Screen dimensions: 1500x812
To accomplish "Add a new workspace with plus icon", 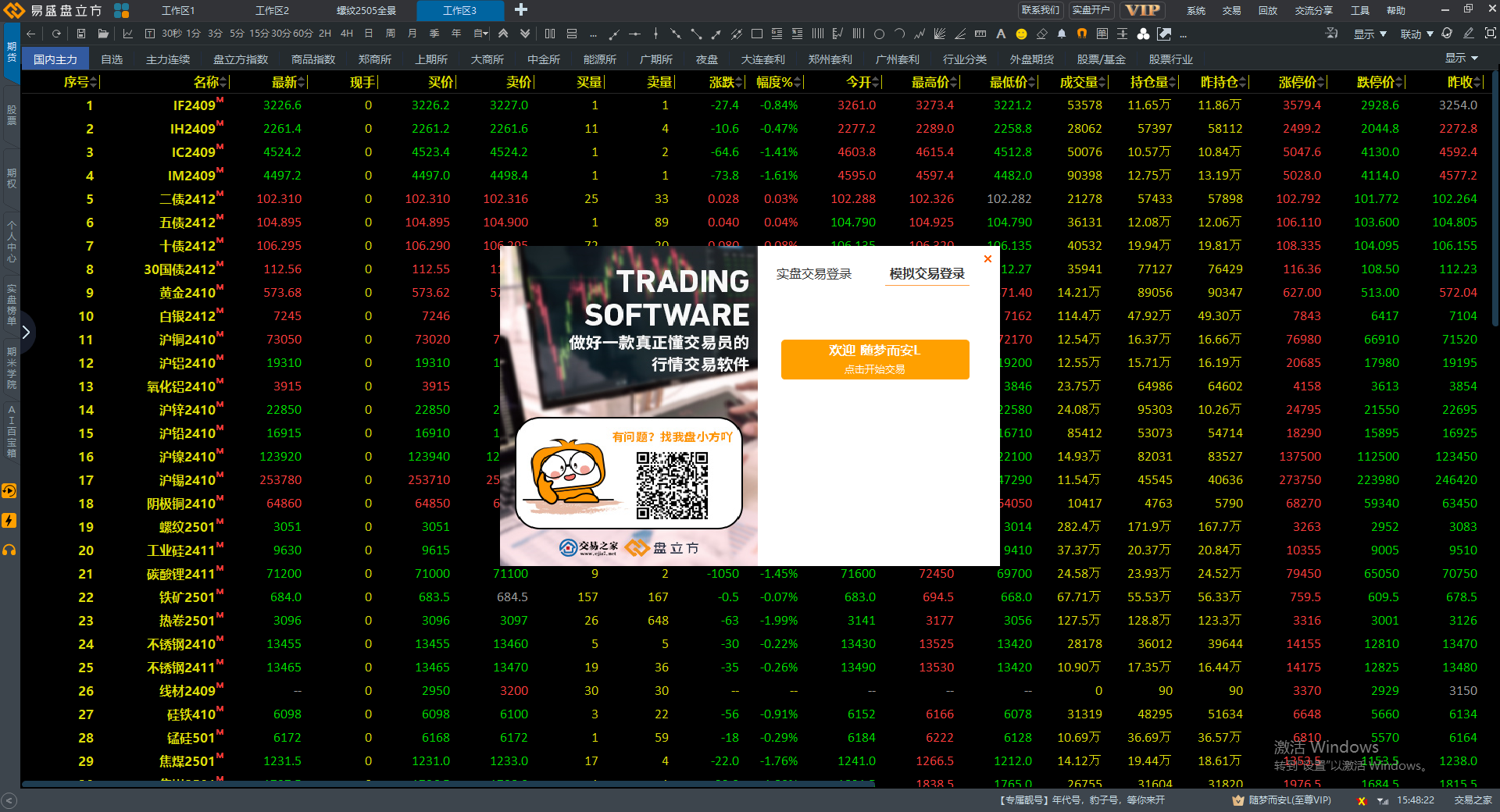I will coord(521,10).
